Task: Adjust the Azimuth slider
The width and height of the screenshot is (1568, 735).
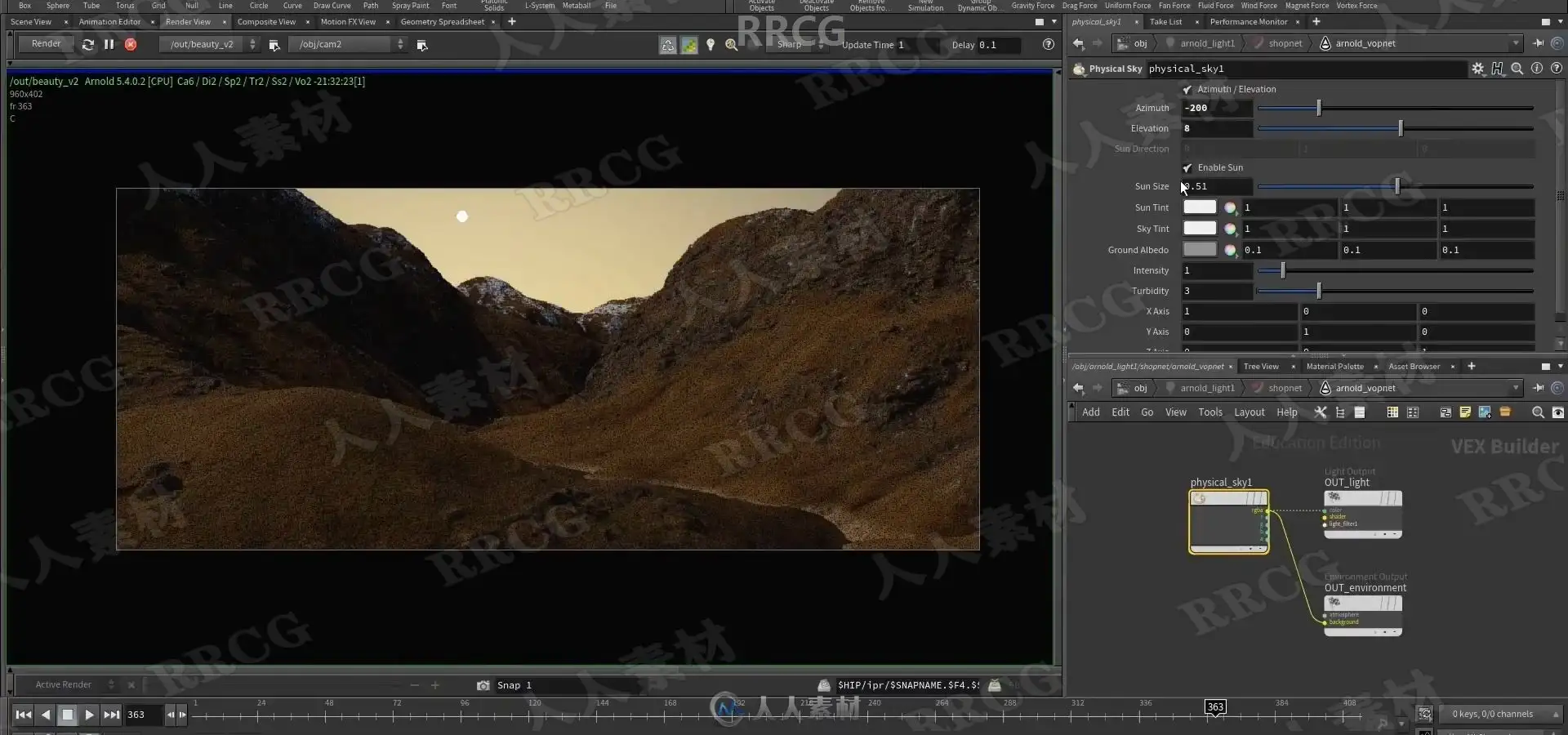Action: tap(1395, 108)
